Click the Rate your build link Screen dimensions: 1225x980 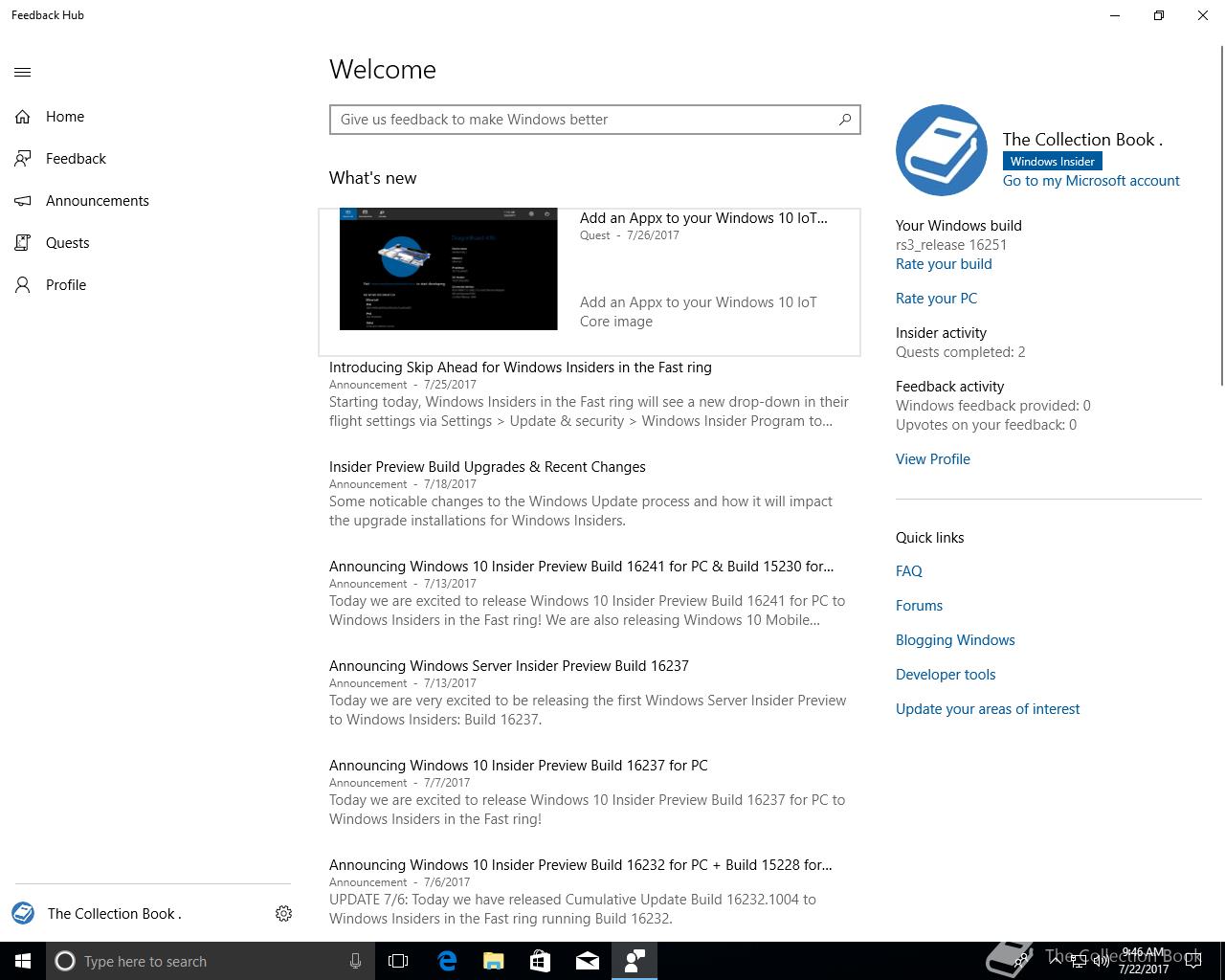tap(944, 264)
